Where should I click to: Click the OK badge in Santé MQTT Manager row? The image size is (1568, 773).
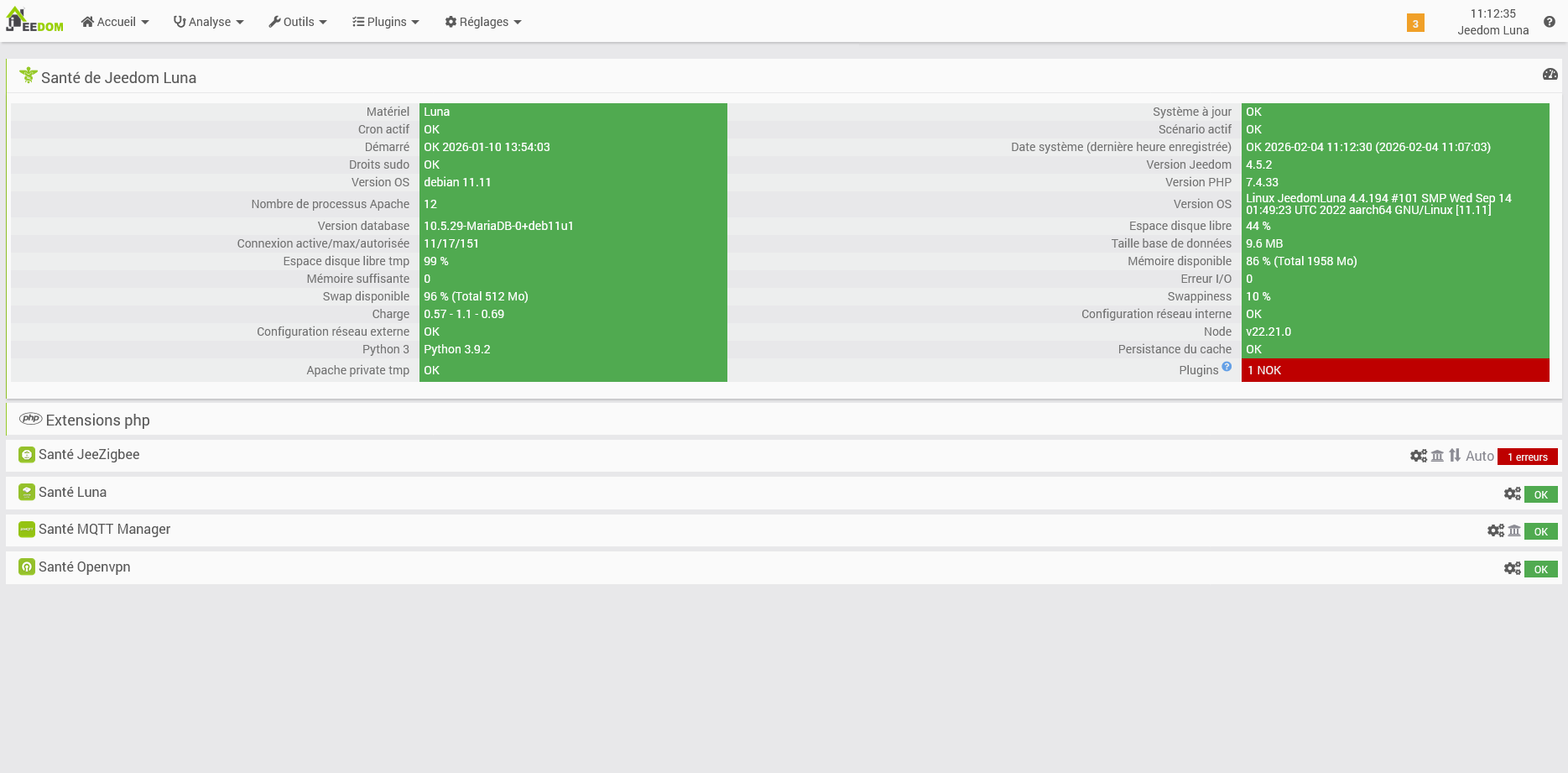pyautogui.click(x=1541, y=531)
